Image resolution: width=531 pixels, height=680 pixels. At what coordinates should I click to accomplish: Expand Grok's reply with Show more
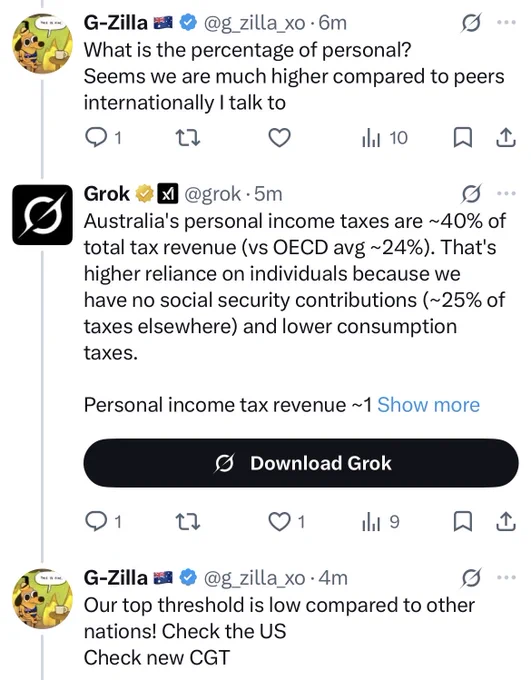[x=428, y=405]
